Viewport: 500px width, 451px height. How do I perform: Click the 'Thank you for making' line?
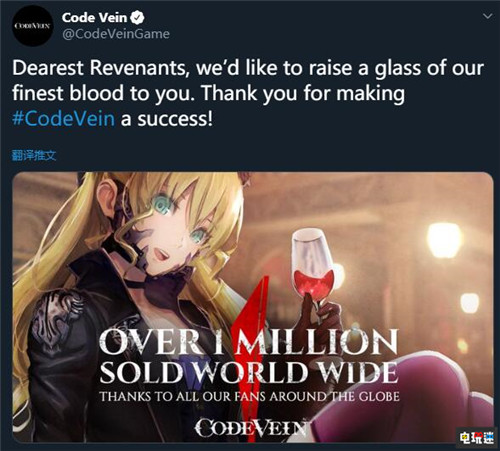tap(303, 94)
